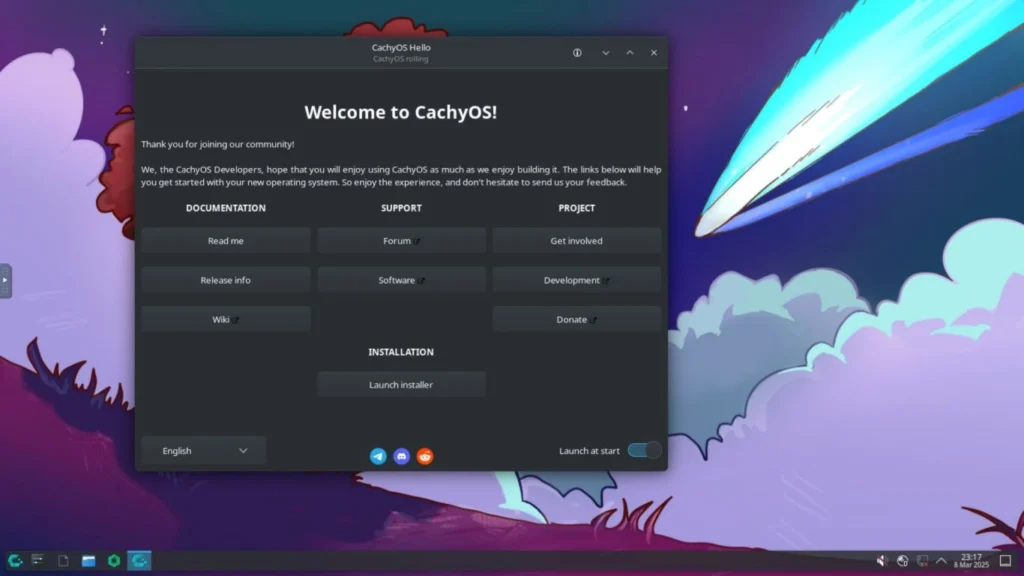Click the clock showing 23:17
1024x576 pixels.
point(971,560)
